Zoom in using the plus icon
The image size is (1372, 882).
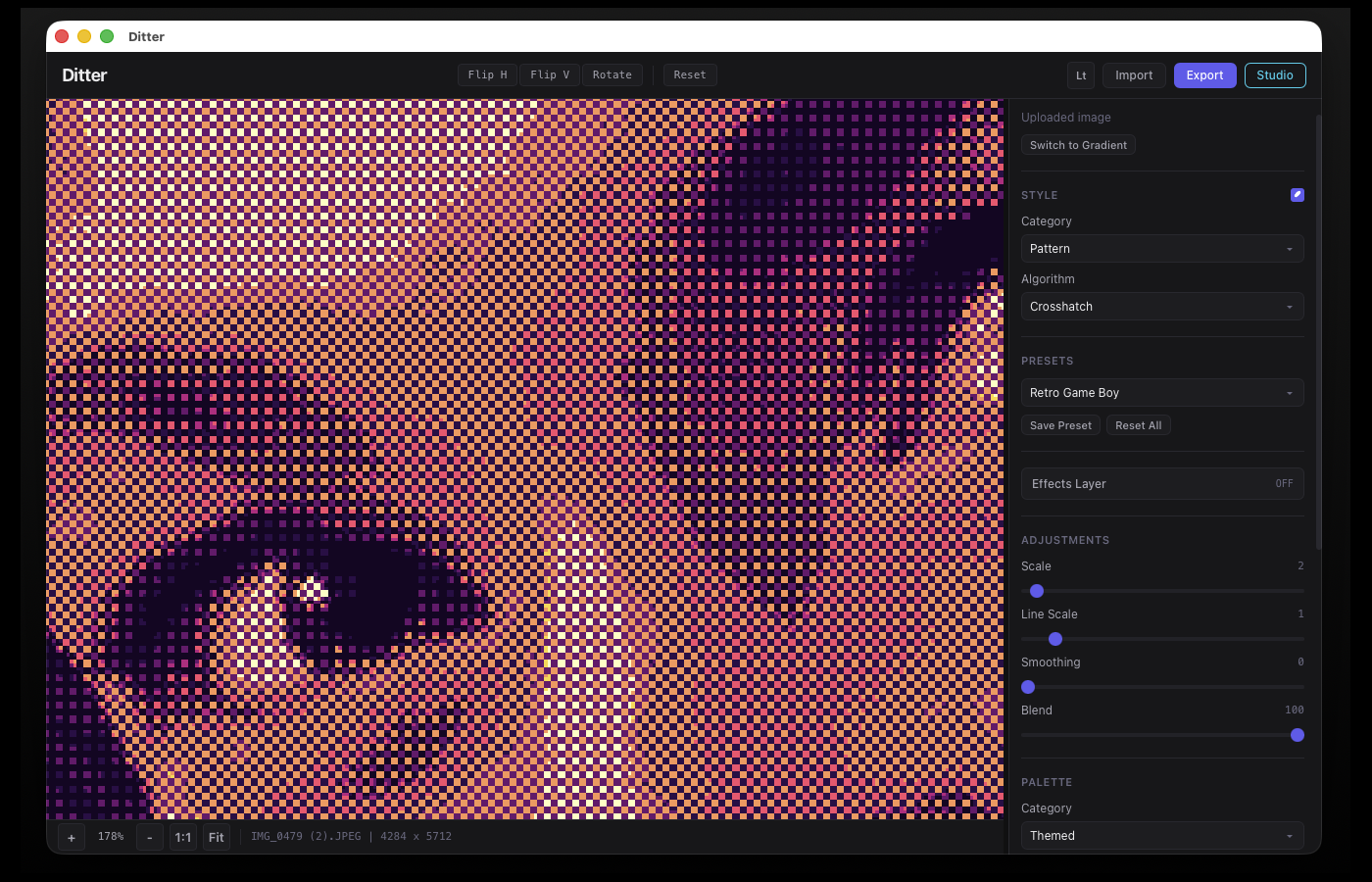[x=71, y=837]
